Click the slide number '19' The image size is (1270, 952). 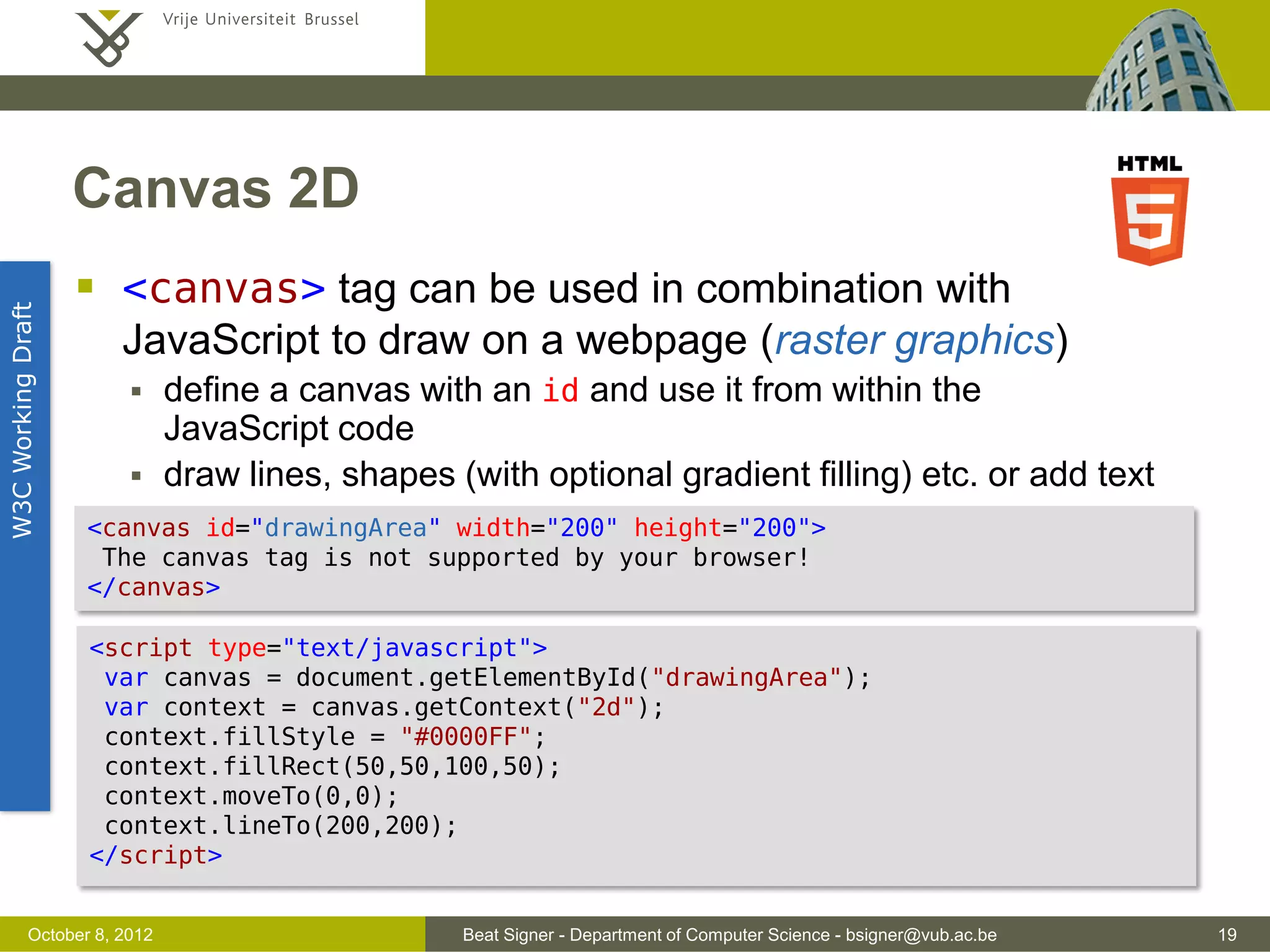pyautogui.click(x=1227, y=935)
